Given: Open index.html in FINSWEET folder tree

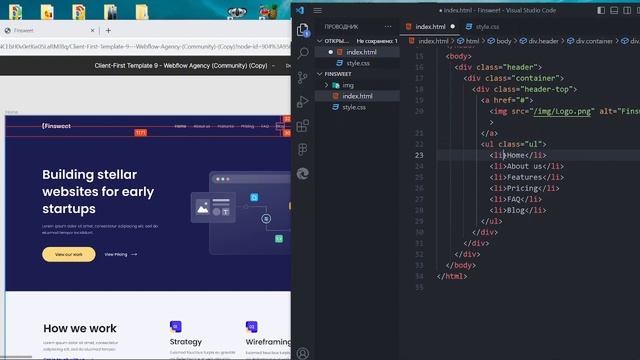Looking at the screenshot, I should pos(357,96).
